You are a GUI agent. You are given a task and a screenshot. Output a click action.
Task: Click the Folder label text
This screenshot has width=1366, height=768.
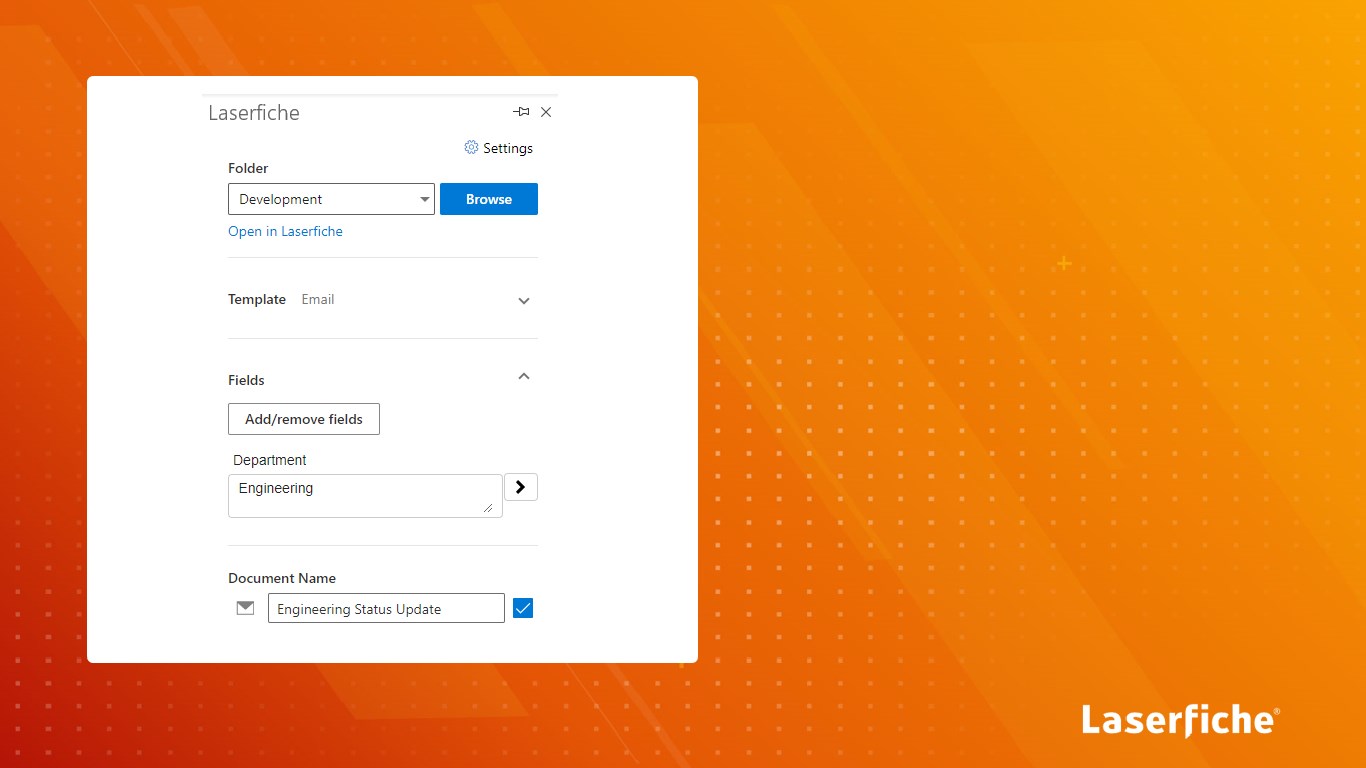click(248, 168)
